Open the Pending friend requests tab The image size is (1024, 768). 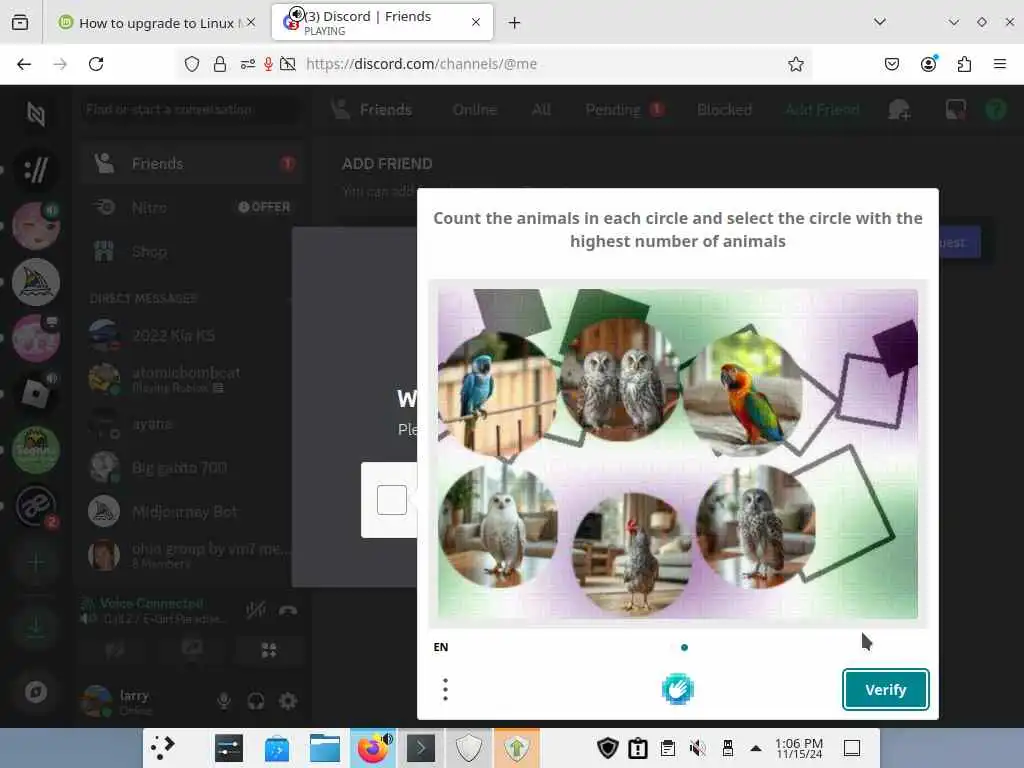click(x=624, y=110)
